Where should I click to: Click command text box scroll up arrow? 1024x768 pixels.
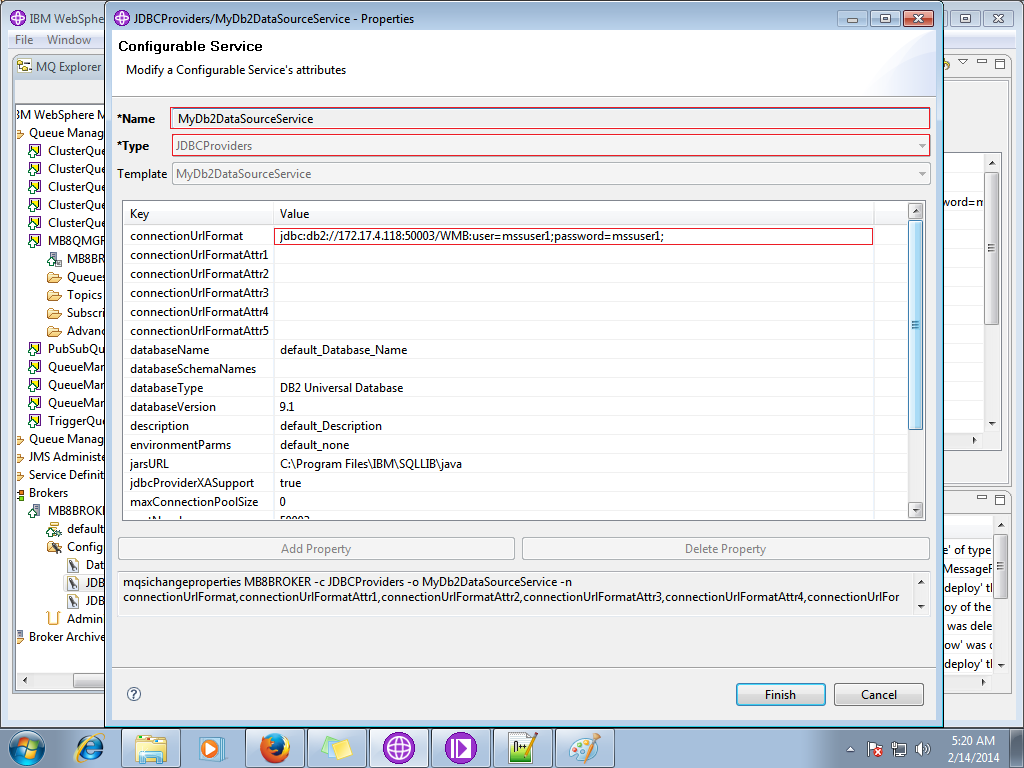point(921,581)
